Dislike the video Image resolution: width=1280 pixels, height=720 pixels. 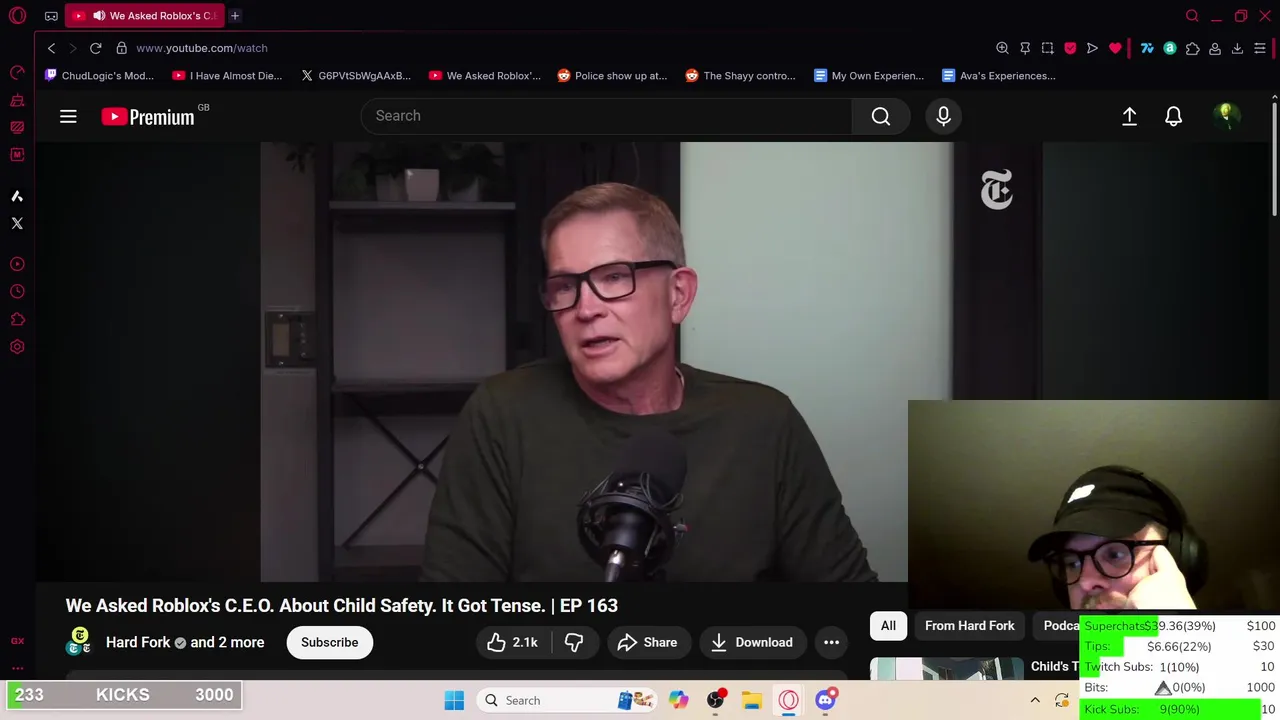coord(574,643)
